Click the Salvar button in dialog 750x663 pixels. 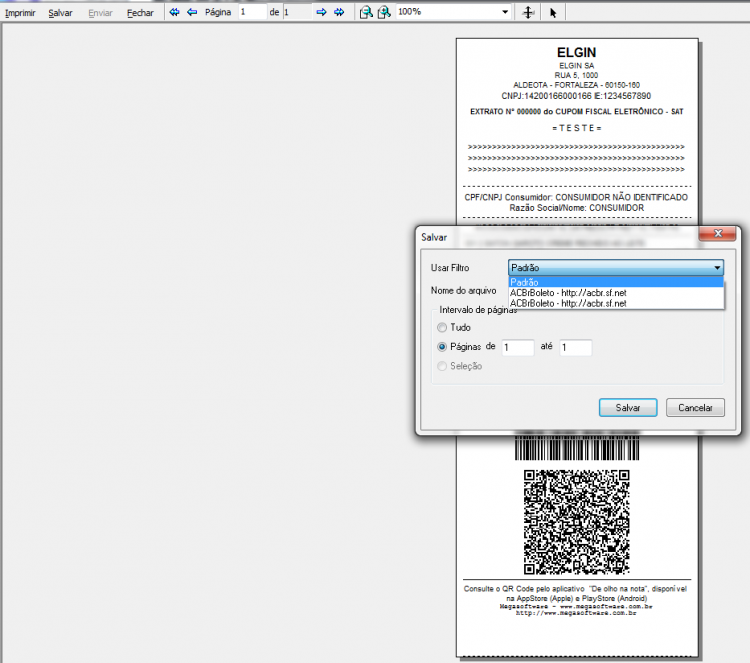[x=628, y=408]
